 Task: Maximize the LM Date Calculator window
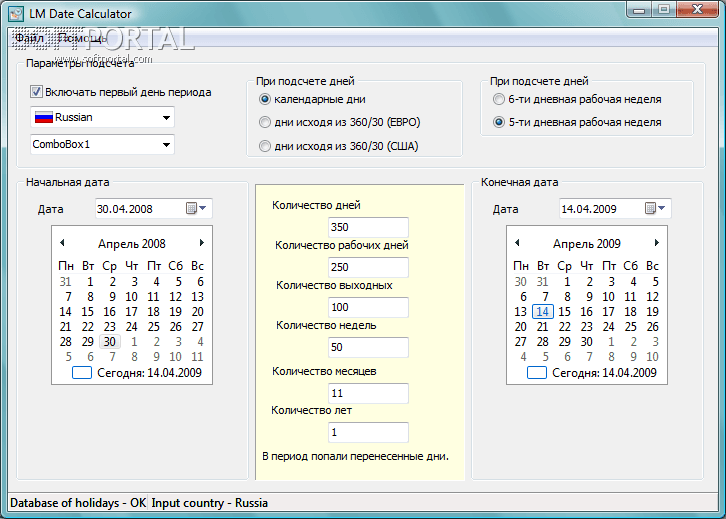click(663, 10)
